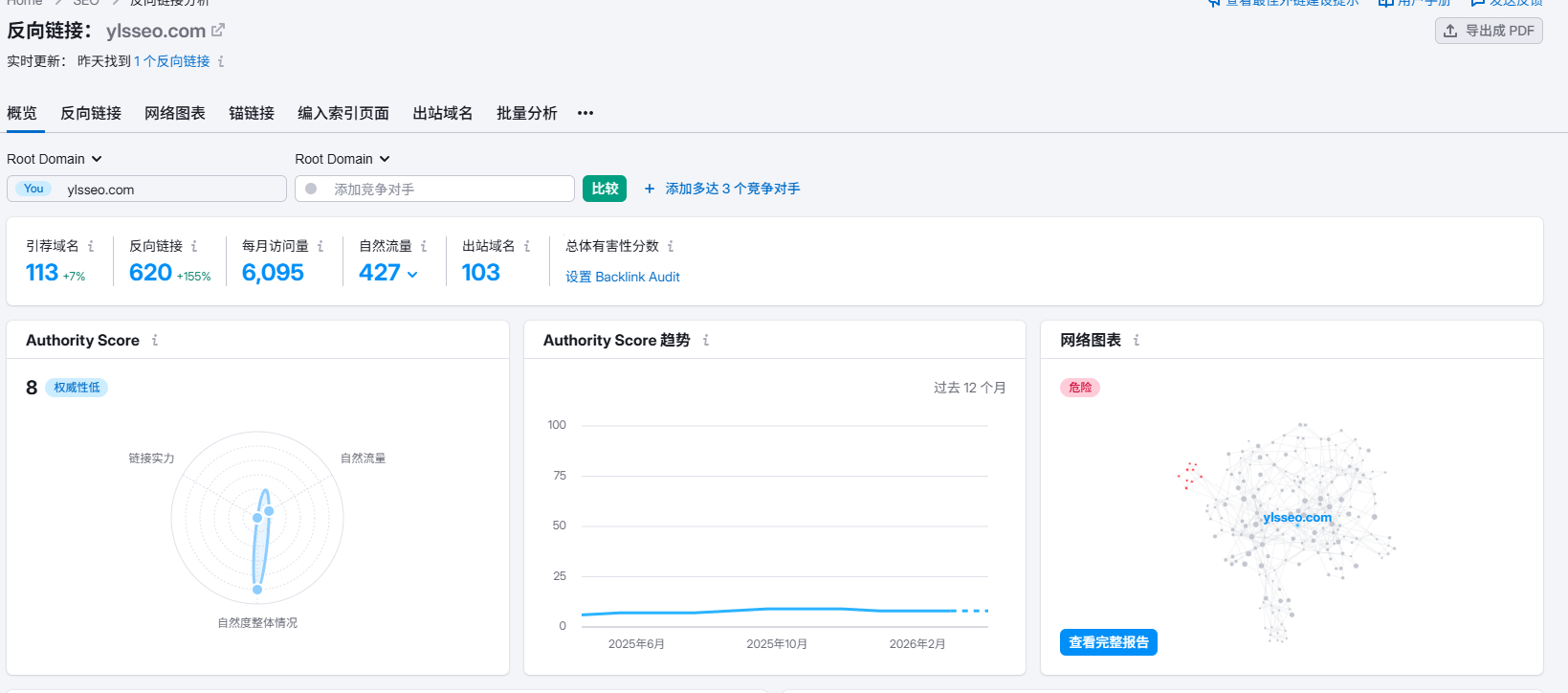Open the 1个反向链接 link

(x=172, y=61)
